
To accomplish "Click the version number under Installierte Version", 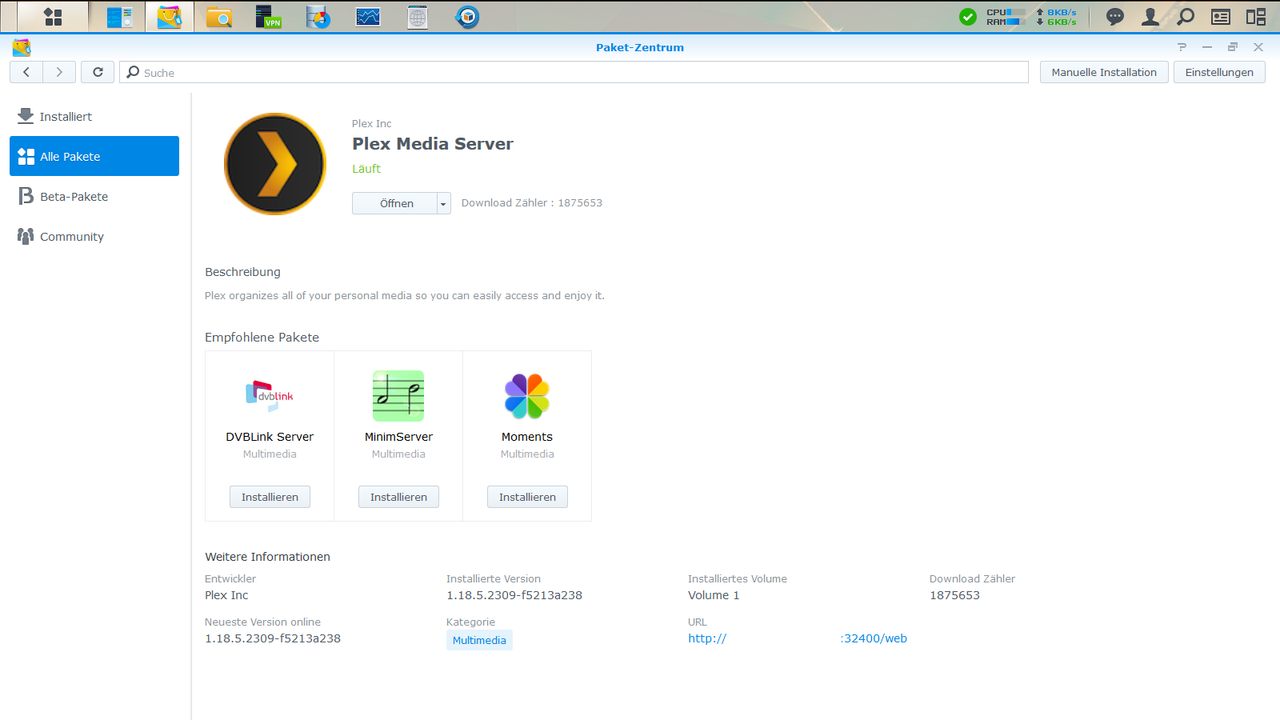I will [x=514, y=595].
